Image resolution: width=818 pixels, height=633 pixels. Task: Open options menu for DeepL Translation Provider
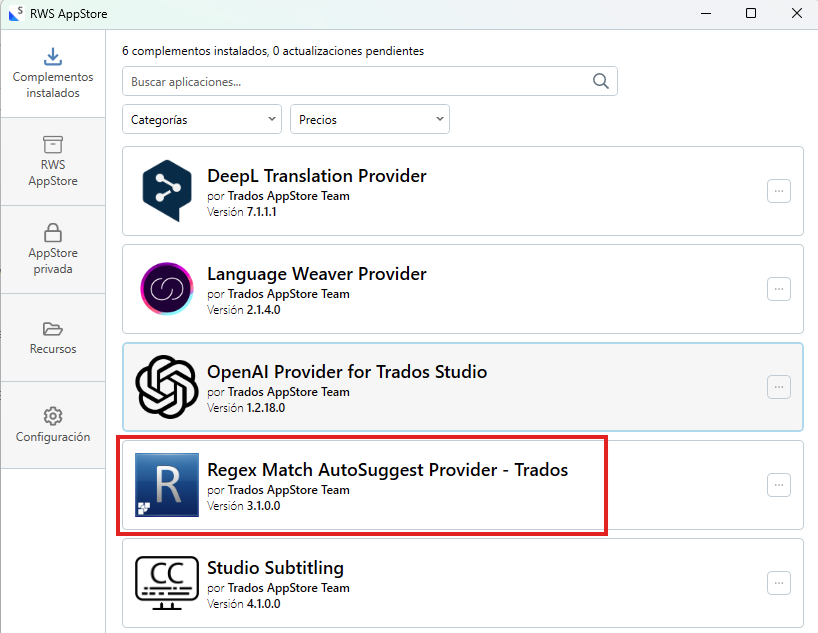click(778, 191)
